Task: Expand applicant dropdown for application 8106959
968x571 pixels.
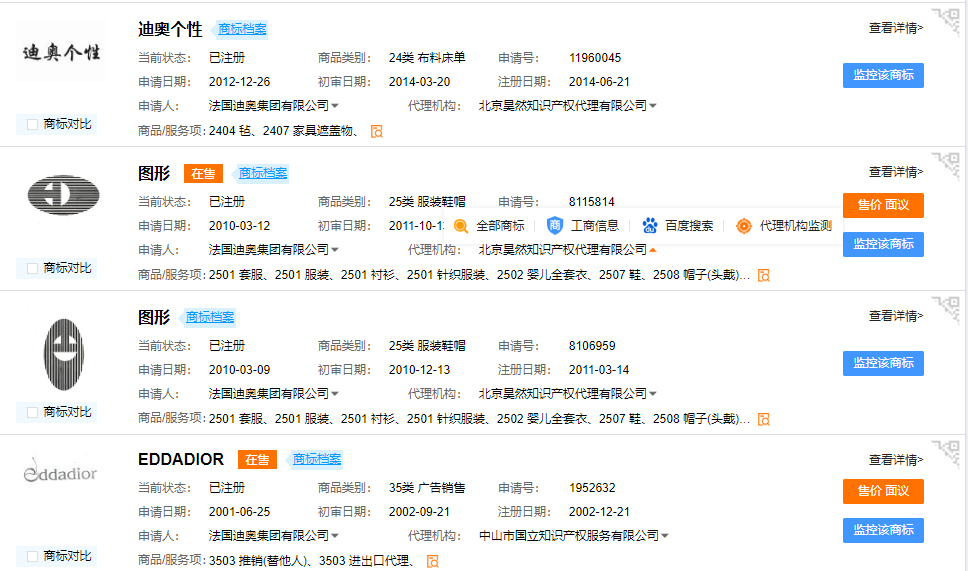Action: [x=335, y=394]
